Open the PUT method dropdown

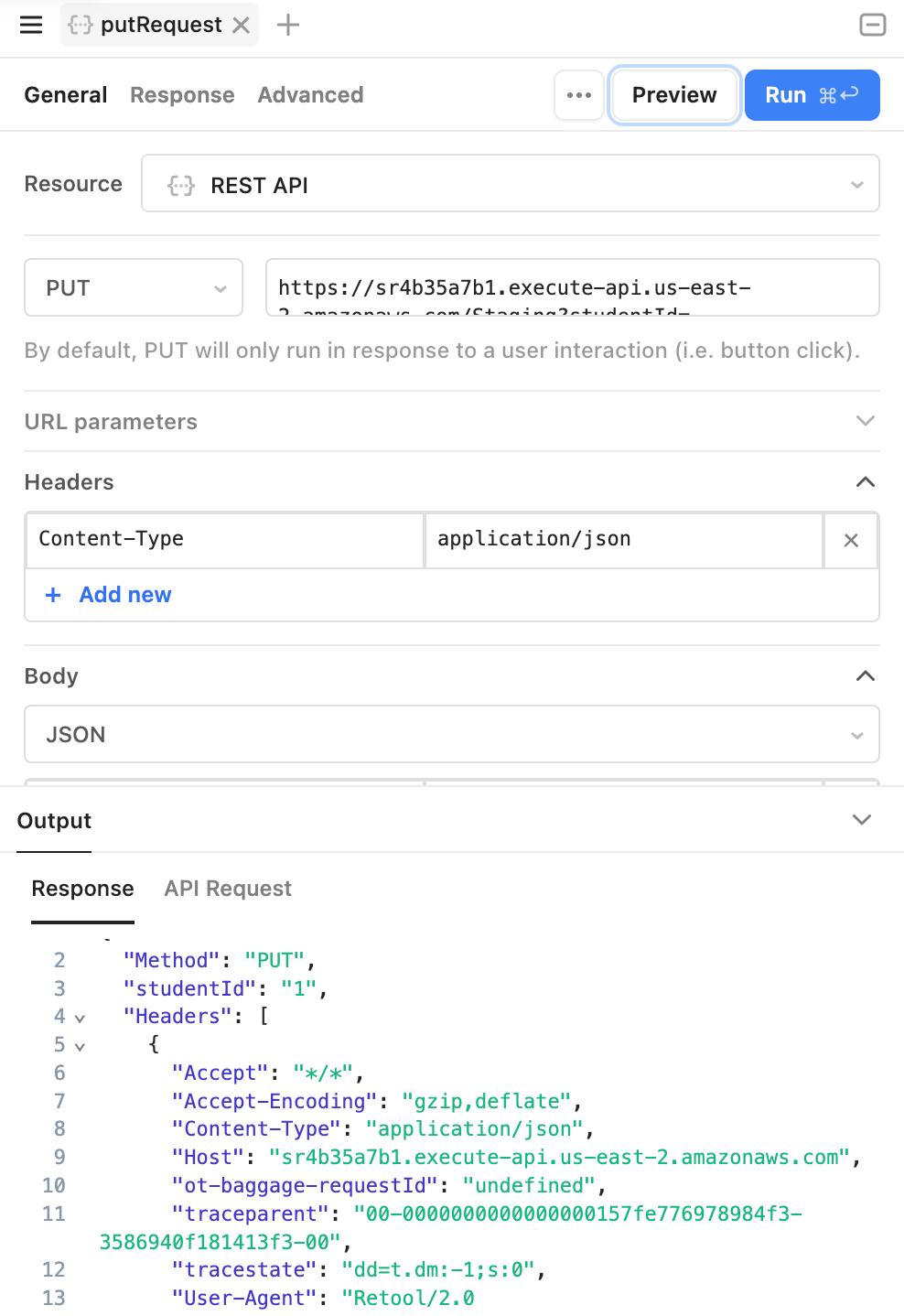134,287
